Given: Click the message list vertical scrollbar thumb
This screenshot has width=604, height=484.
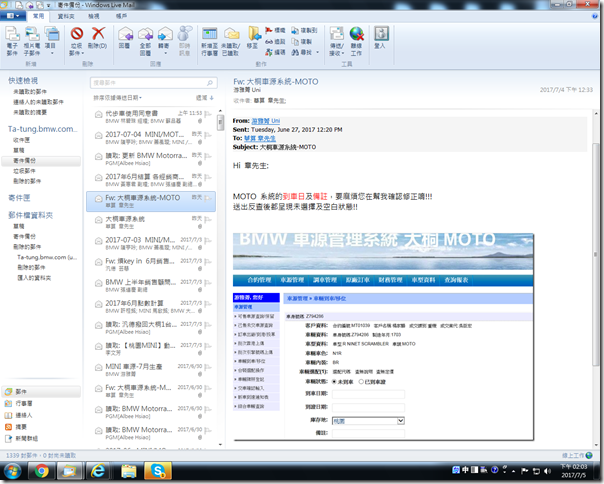Looking at the screenshot, I should click(x=220, y=123).
